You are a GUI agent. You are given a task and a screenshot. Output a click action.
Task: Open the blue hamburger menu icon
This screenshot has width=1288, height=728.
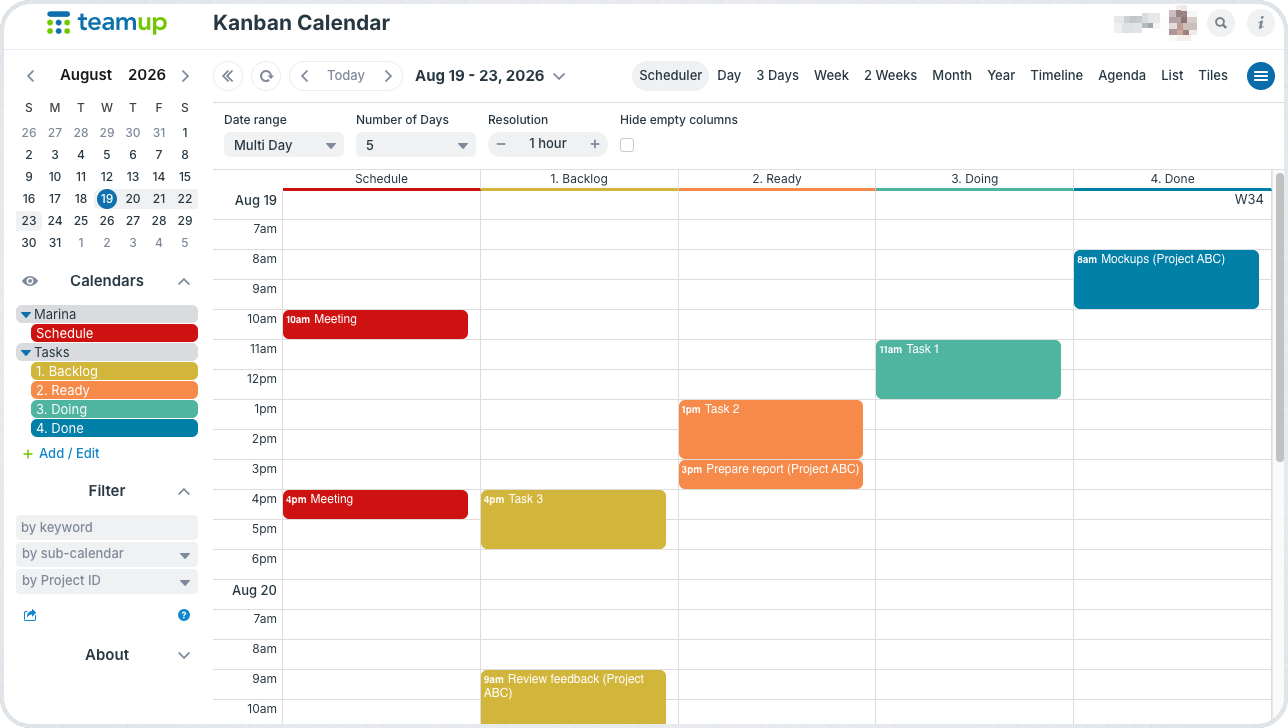pyautogui.click(x=1260, y=76)
